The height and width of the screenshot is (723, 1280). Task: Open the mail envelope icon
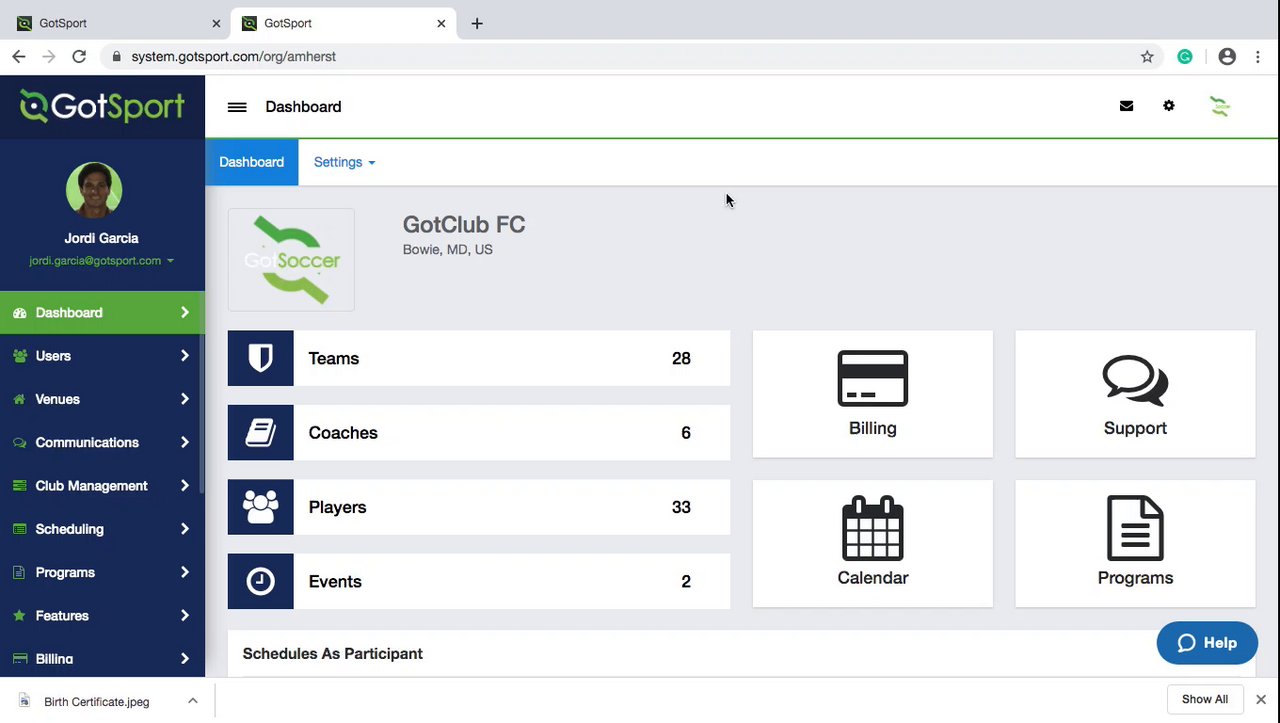(1126, 106)
